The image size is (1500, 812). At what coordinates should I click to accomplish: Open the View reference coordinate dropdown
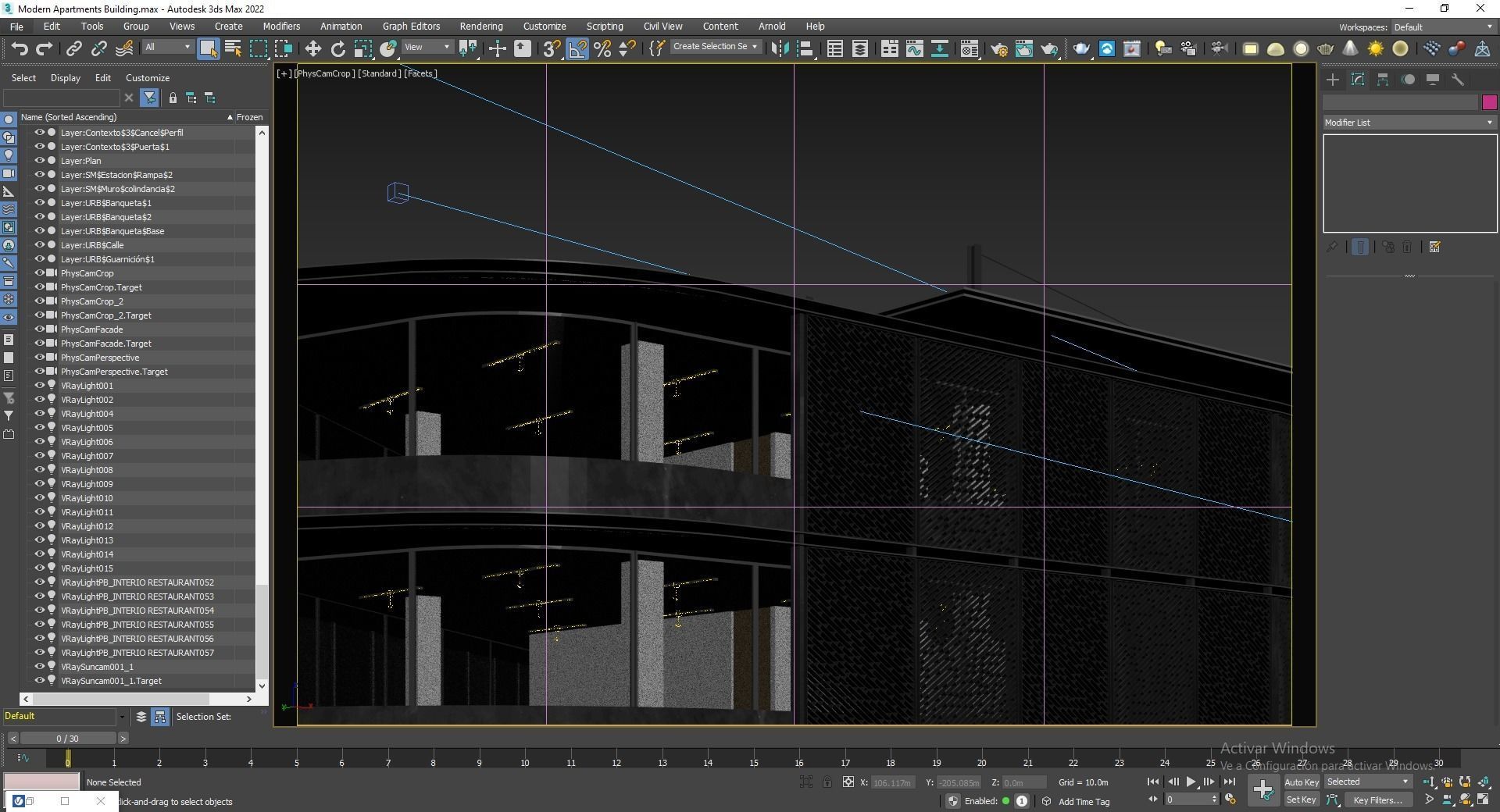[427, 47]
